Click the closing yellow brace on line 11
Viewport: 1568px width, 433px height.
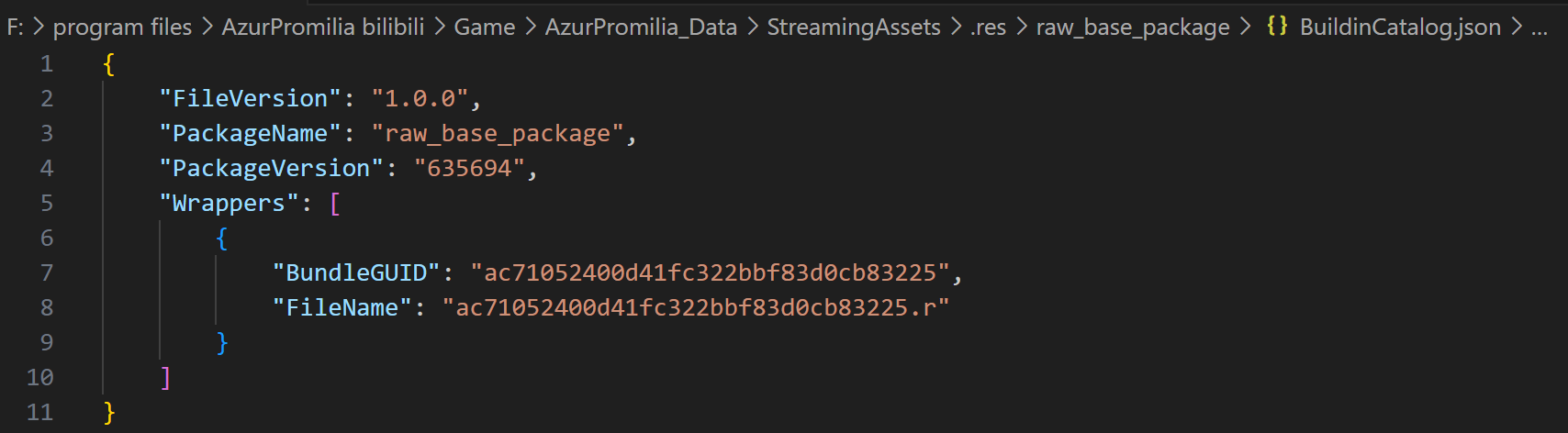pos(109,412)
